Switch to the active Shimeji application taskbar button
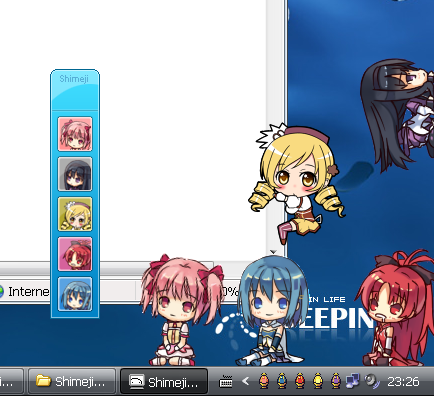This screenshot has width=434, height=396. 164,382
